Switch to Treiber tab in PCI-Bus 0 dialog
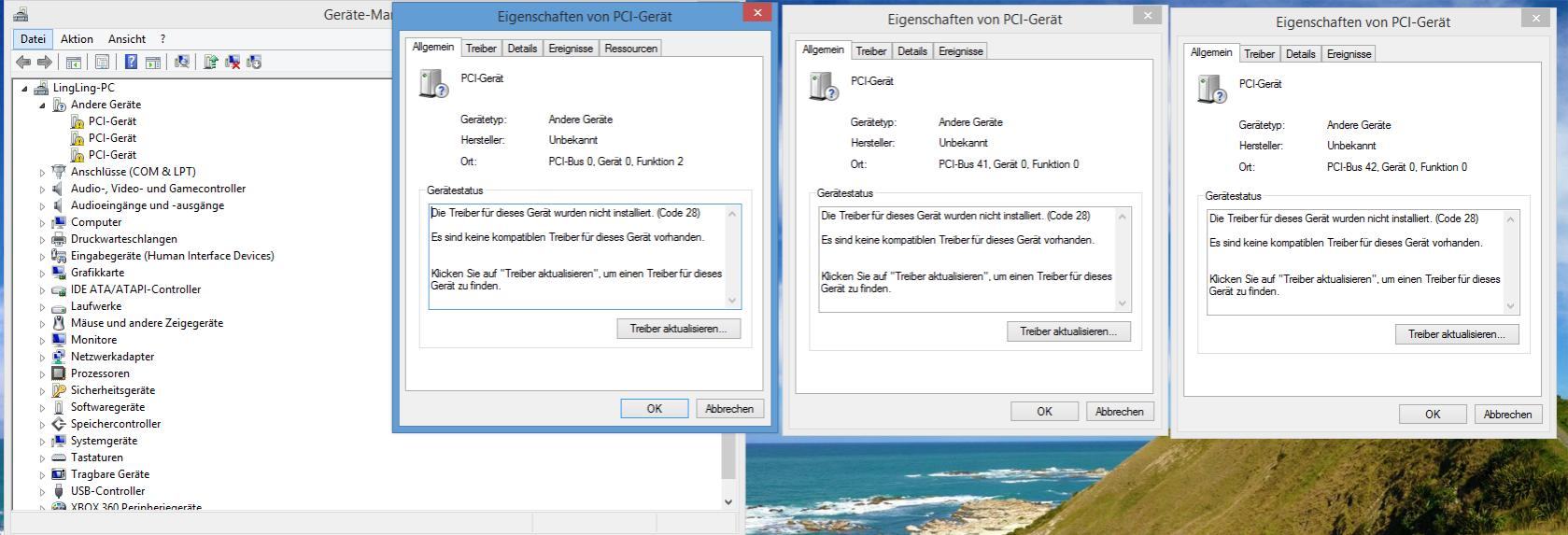 coord(481,49)
